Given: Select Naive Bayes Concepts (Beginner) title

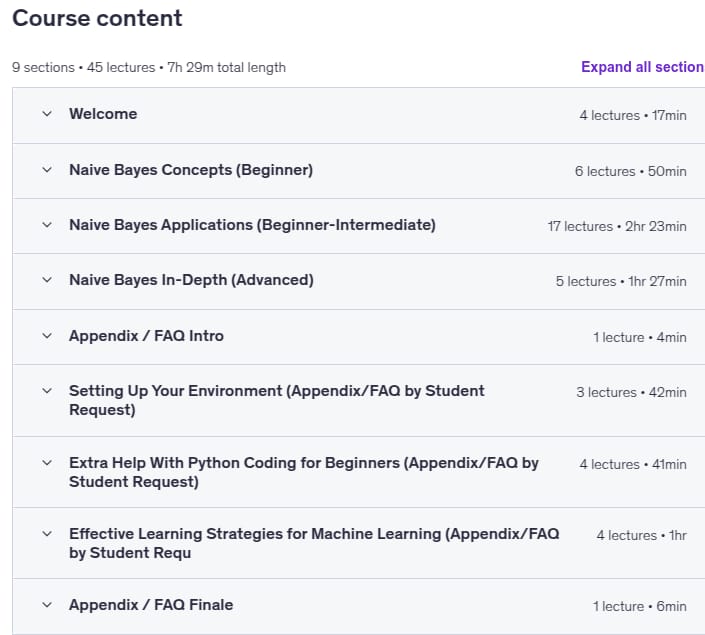Looking at the screenshot, I should [x=191, y=170].
